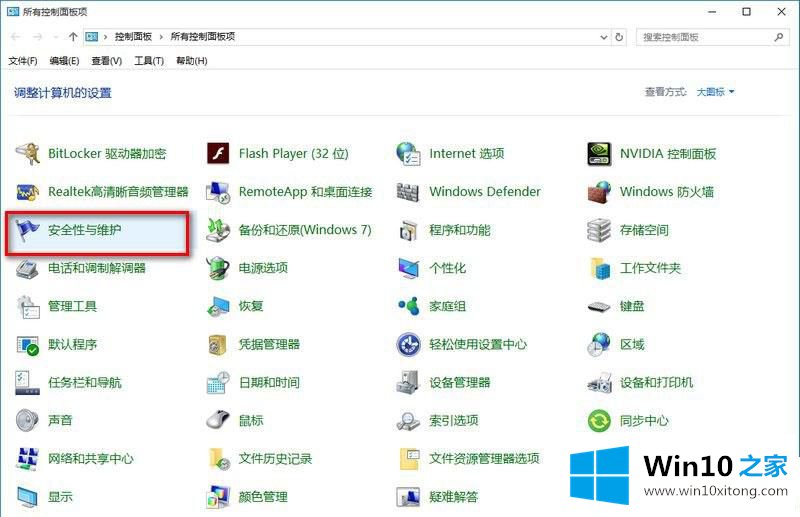
Task: Open BitLocker drive encryption icon
Action: point(28,154)
